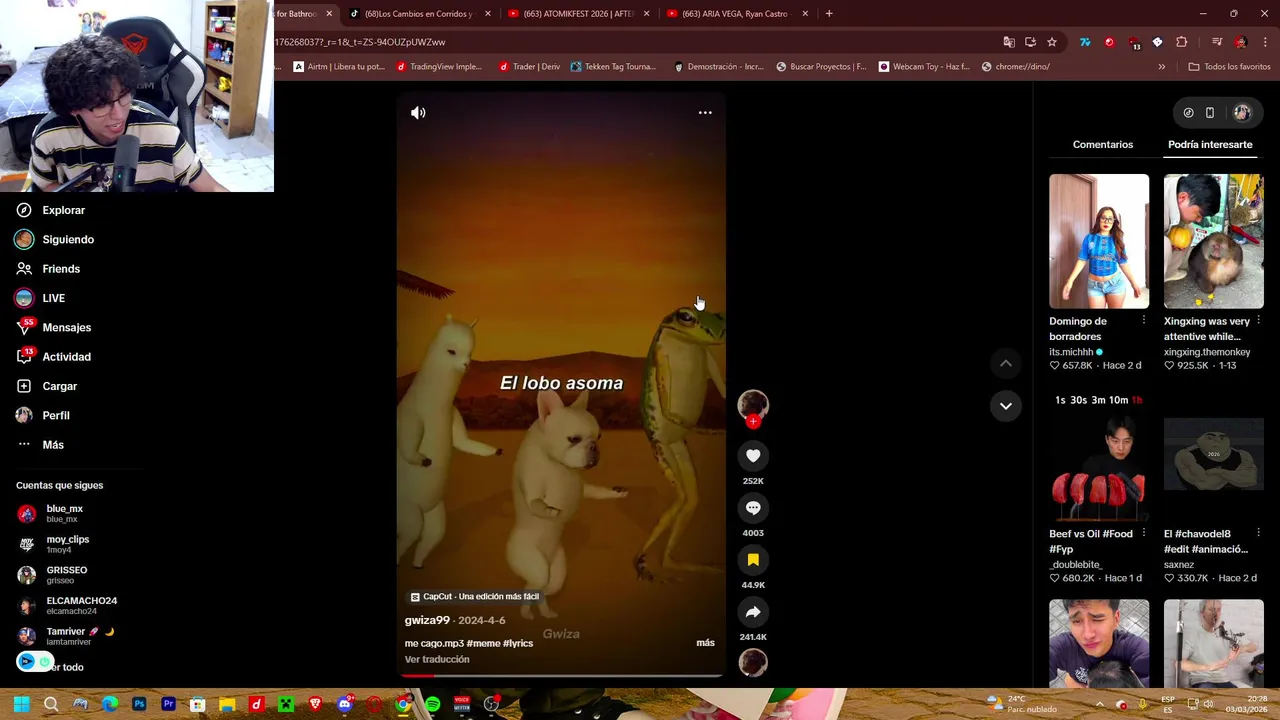Open a new browser tab with the plus button

(829, 14)
